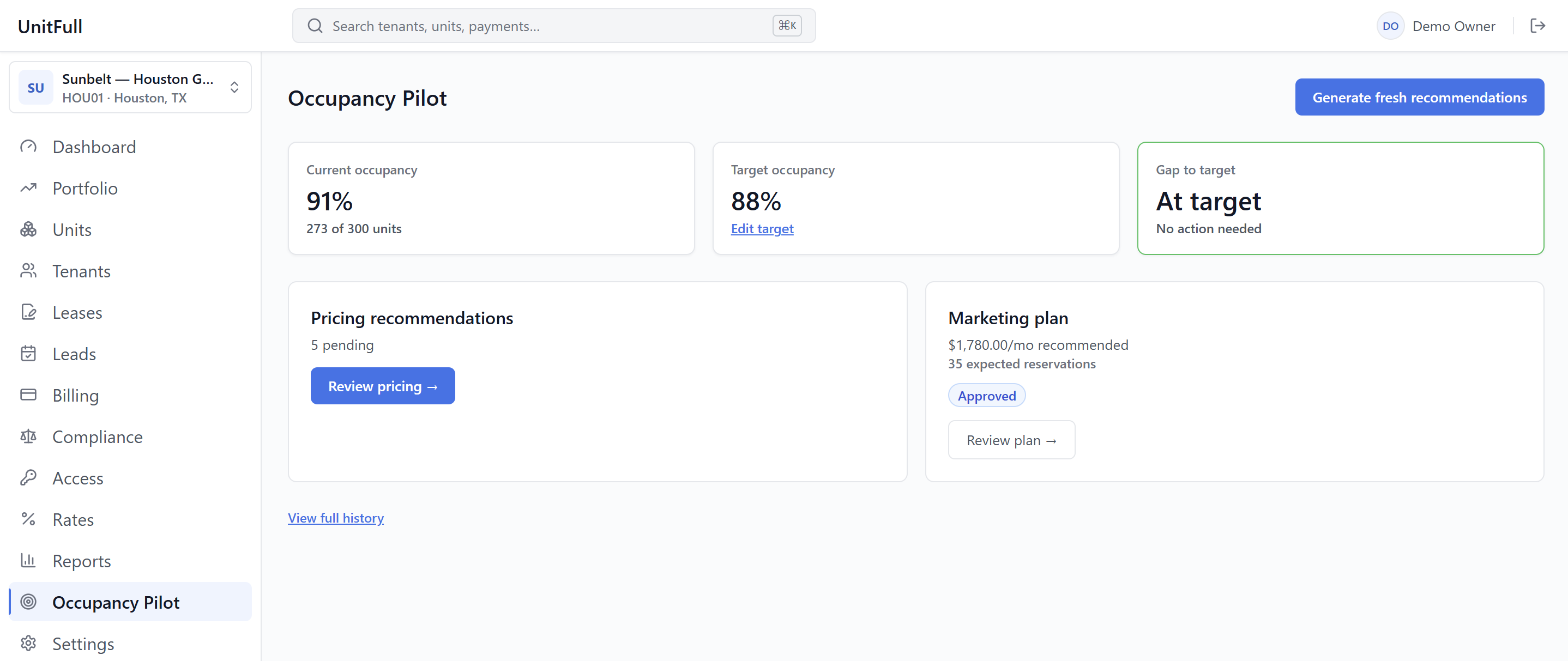Image resolution: width=1568 pixels, height=661 pixels.
Task: Navigate to Rates
Action: 130,519
